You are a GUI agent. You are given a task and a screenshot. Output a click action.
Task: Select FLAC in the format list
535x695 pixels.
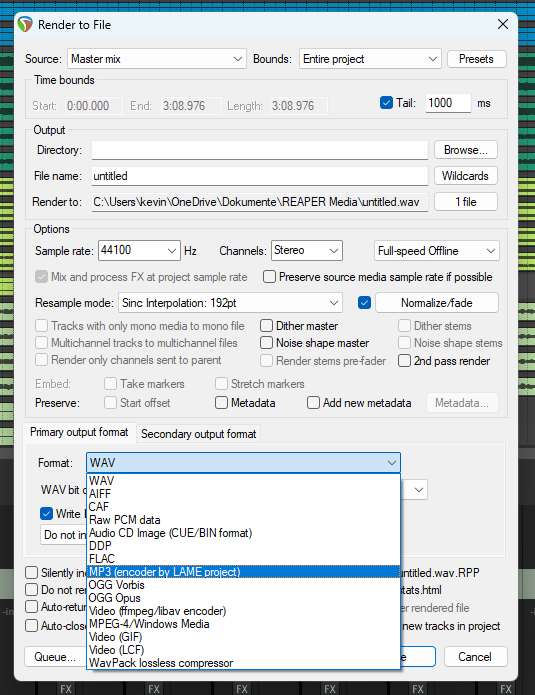click(243, 559)
